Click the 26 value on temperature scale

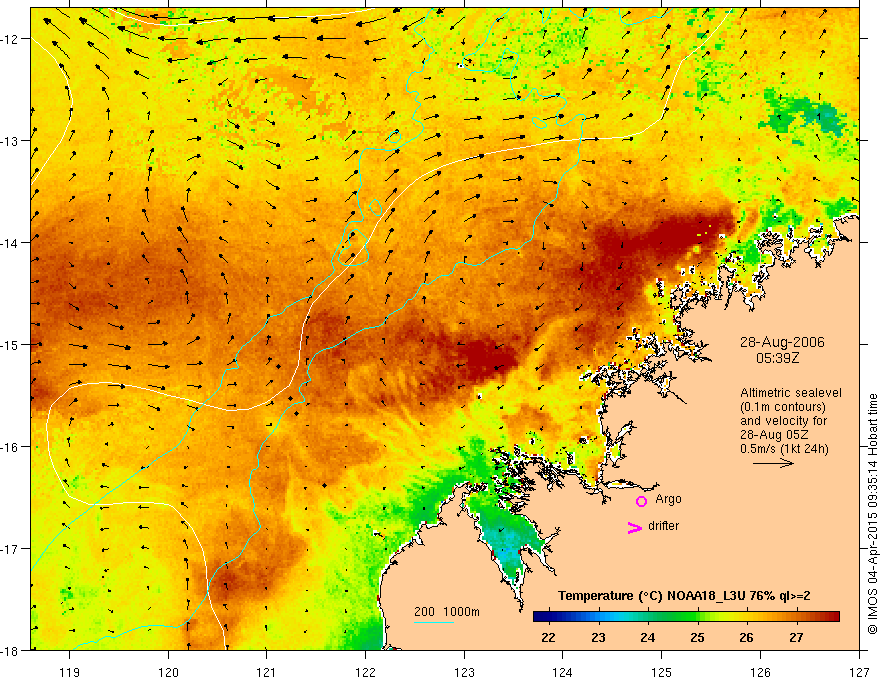pyautogui.click(x=746, y=637)
